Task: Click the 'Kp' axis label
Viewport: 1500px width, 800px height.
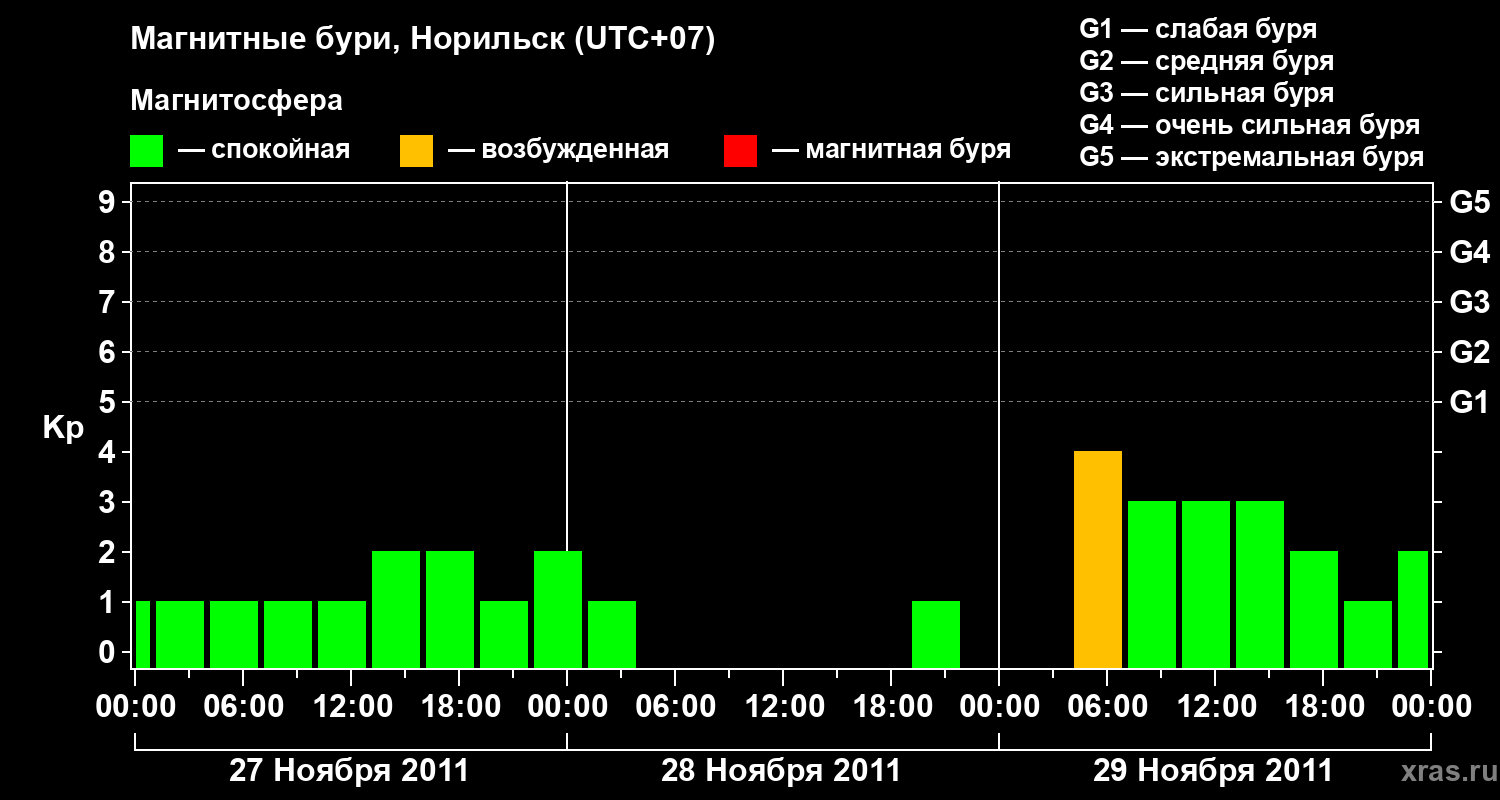Action: (x=63, y=430)
